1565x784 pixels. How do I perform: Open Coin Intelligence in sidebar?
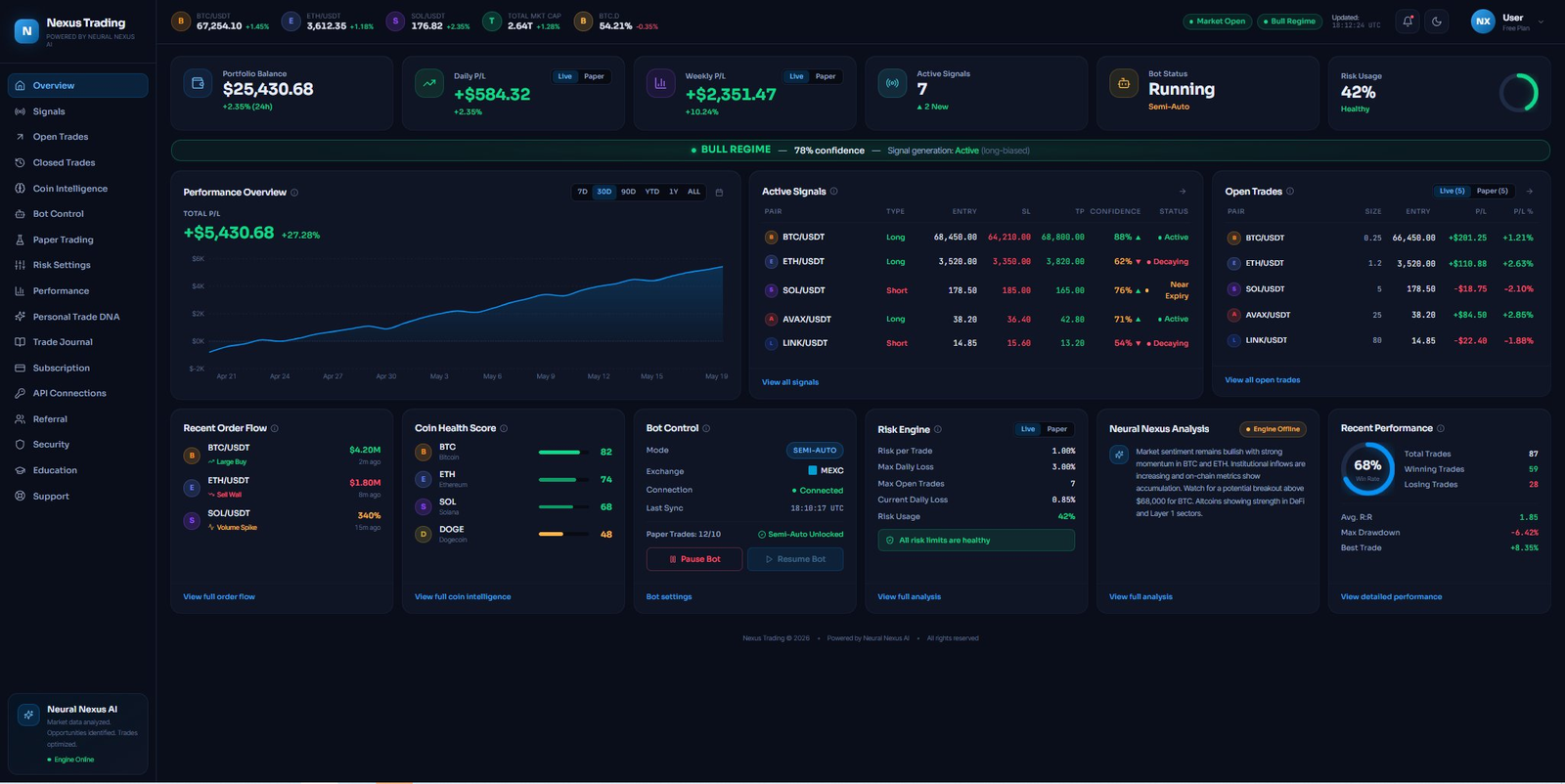[78, 189]
